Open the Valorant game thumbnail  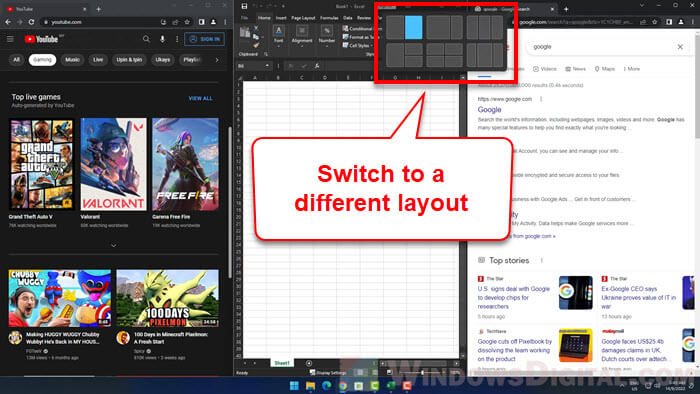(x=113, y=165)
